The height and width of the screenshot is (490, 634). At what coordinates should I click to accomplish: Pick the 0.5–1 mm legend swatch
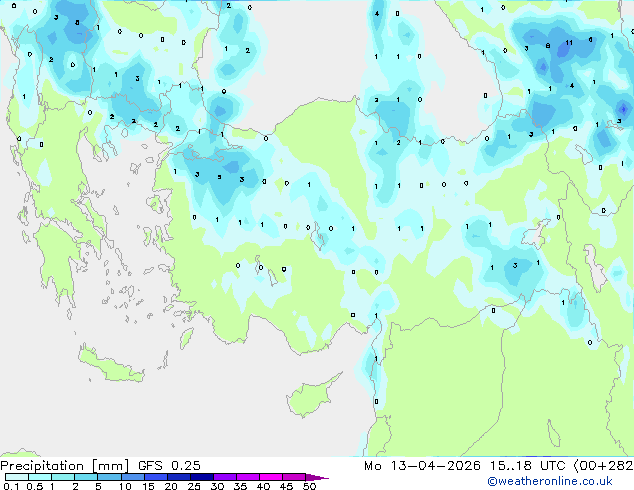tap(40, 477)
